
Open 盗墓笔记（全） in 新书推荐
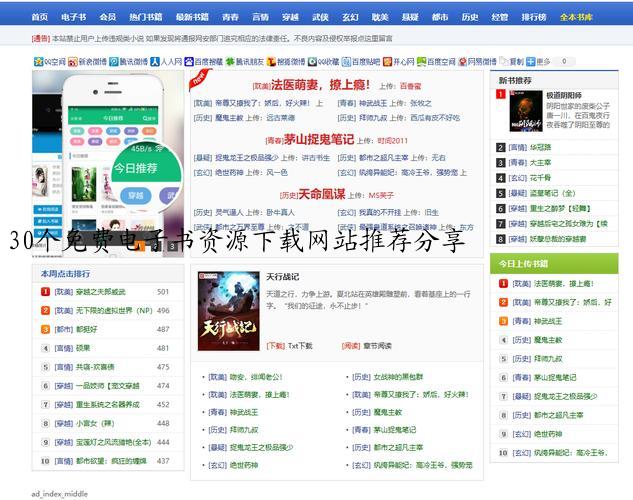pos(552,193)
